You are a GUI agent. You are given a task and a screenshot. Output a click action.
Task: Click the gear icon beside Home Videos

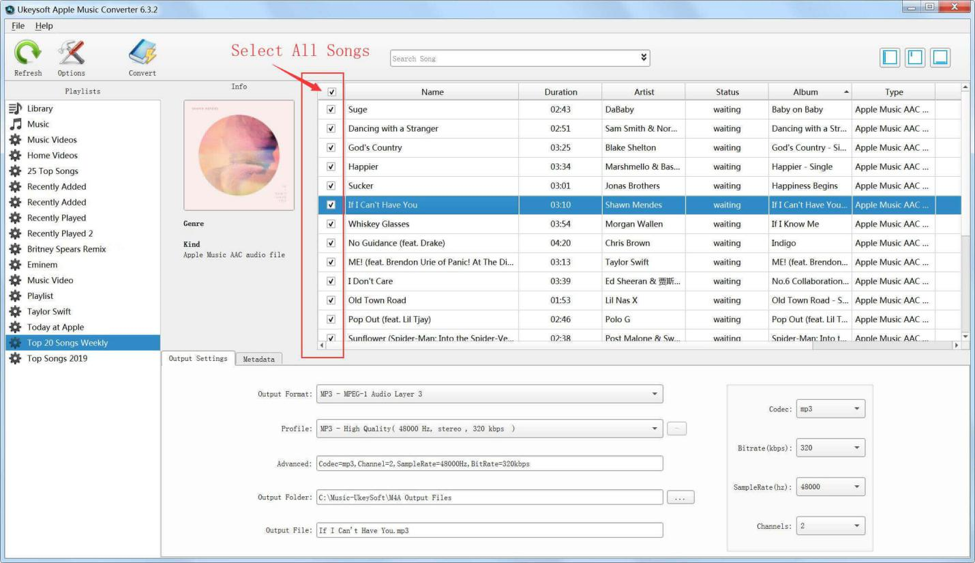point(16,155)
